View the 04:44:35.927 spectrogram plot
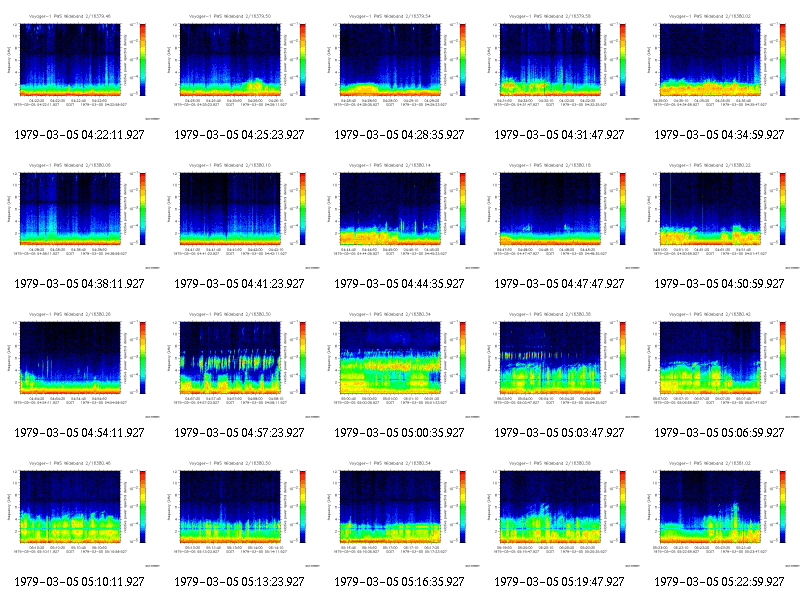This screenshot has width=800, height=596. tap(399, 215)
